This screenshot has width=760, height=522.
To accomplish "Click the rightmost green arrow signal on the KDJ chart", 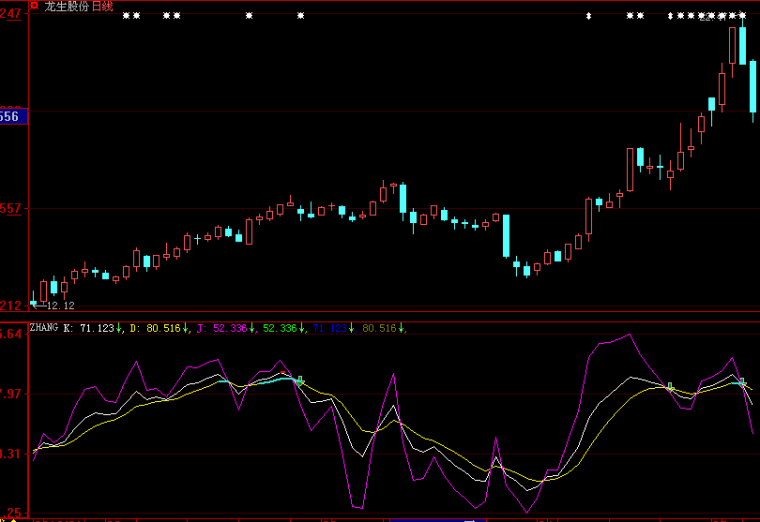I will tap(742, 383).
